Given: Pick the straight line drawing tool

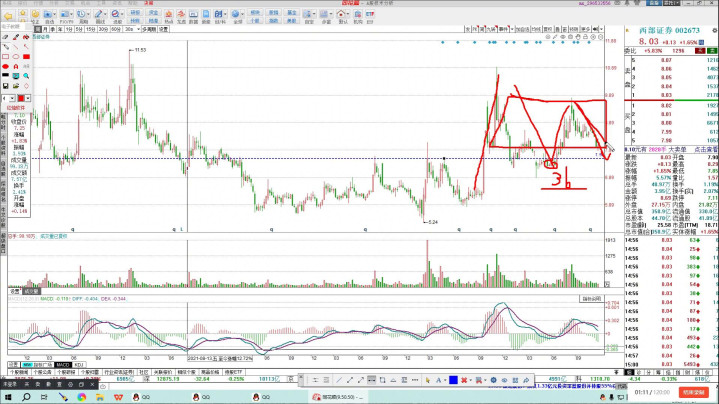Looking at the screenshot, I should 16,47.
